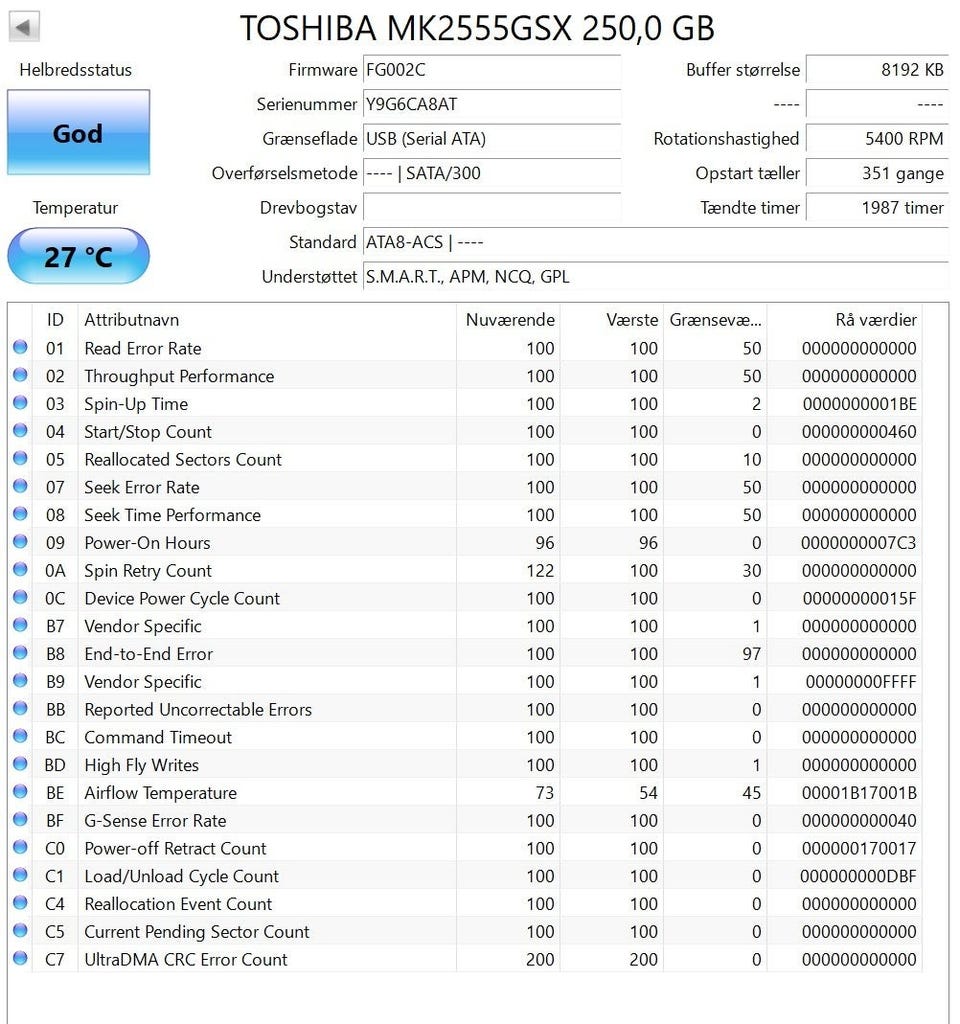Click the status dot for Spin Retry Count
This screenshot has width=960, height=1024.
(20, 570)
